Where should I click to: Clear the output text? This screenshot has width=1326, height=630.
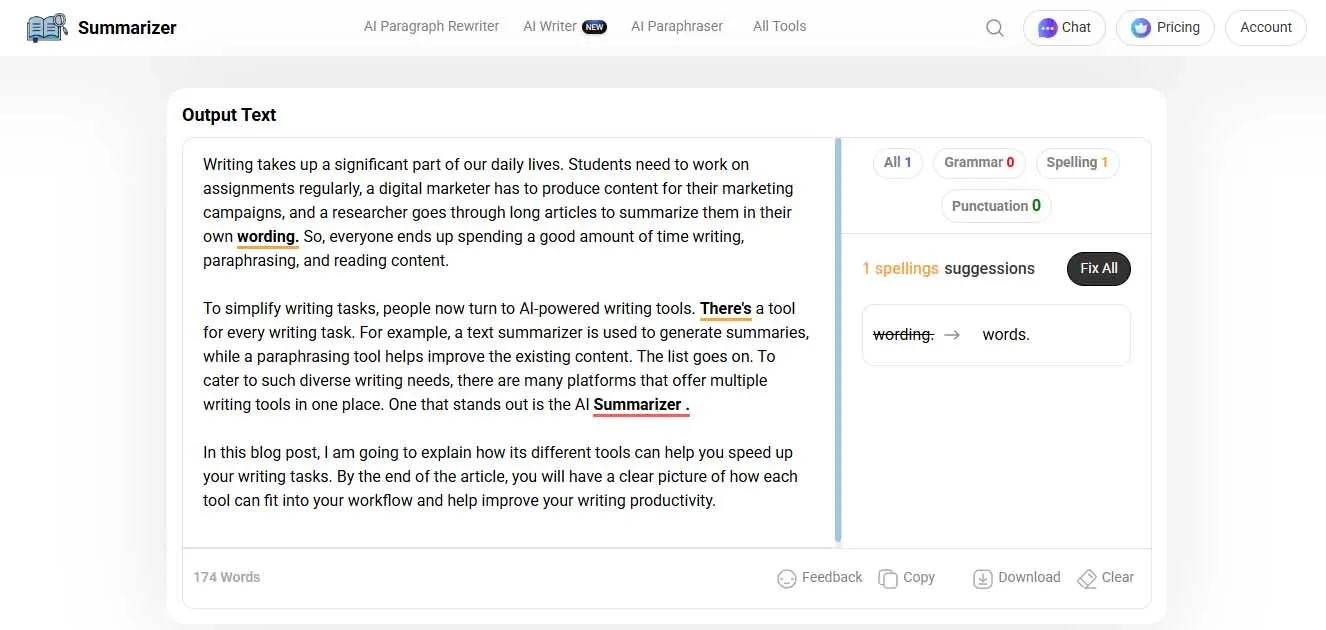(x=1105, y=577)
